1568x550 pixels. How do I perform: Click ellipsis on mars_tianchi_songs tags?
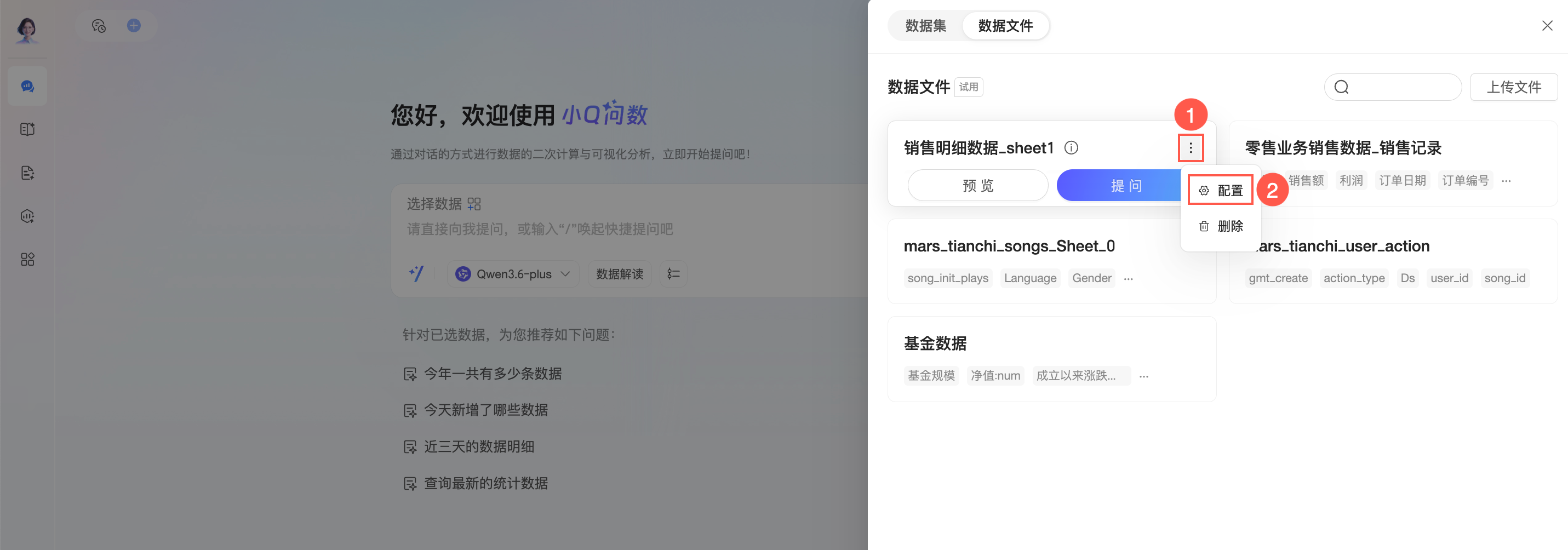click(x=1129, y=279)
